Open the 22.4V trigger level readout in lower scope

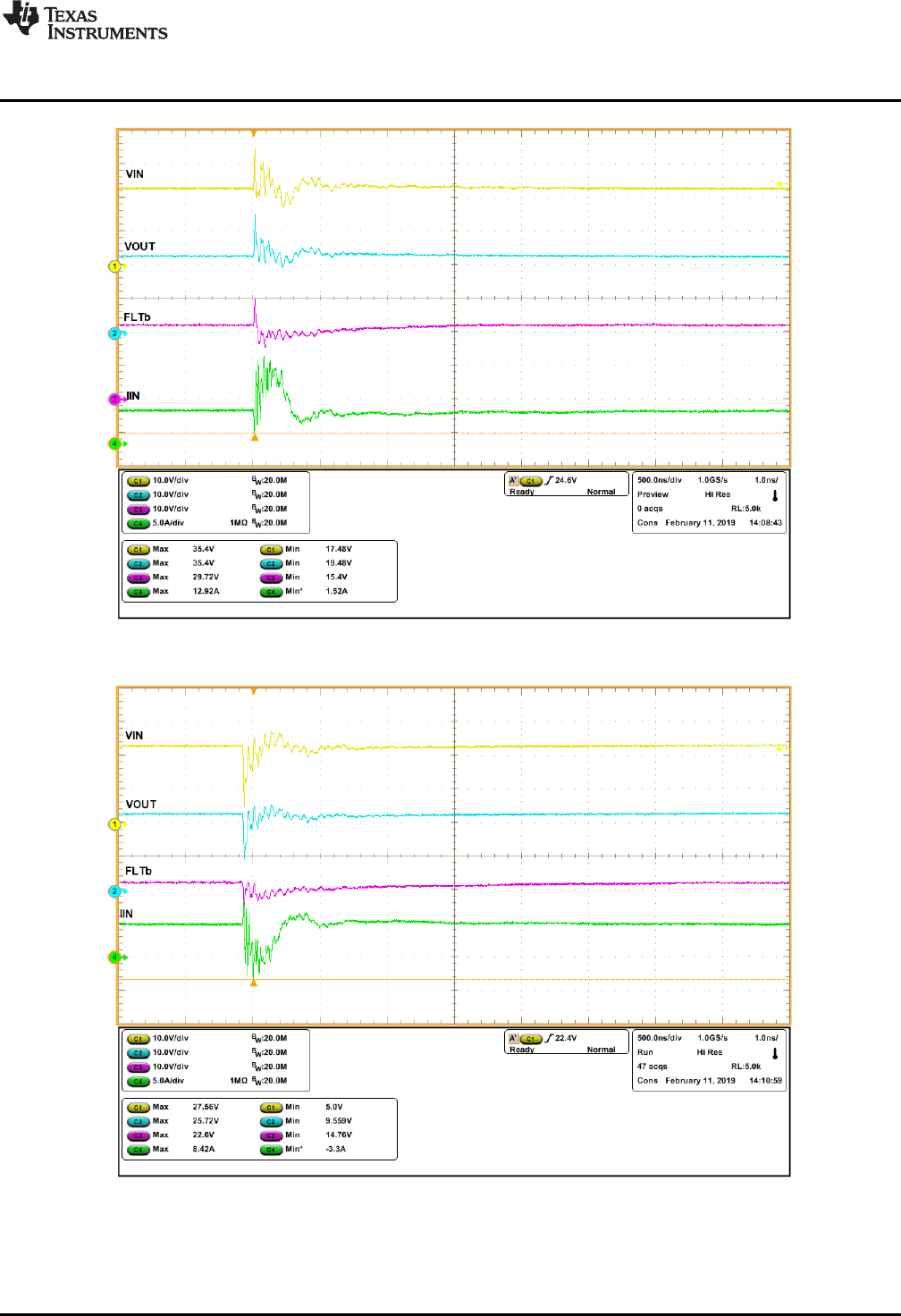[x=566, y=1038]
